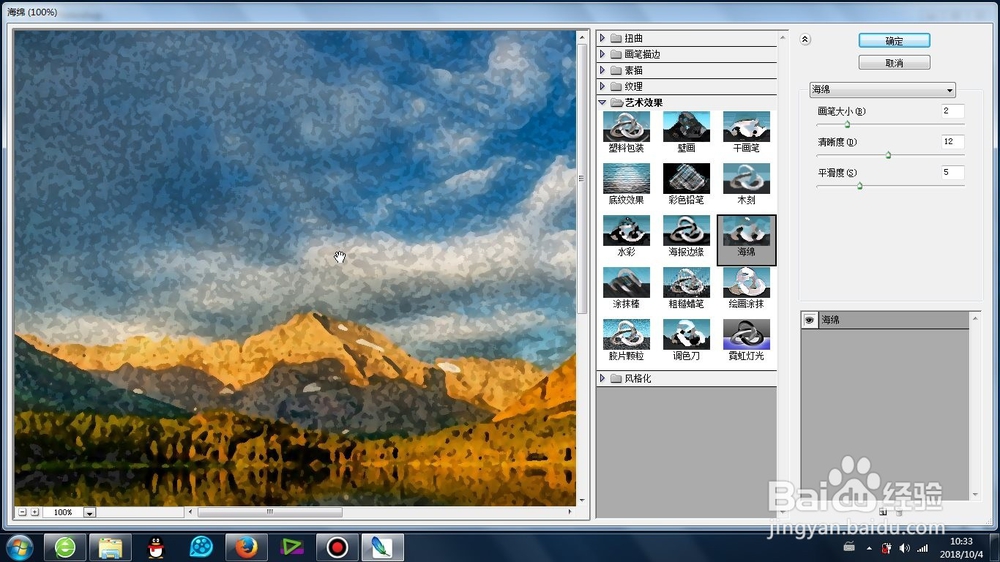Click the 清晰度 slider handle
Image resolution: width=1000 pixels, height=562 pixels.
pyautogui.click(x=888, y=155)
